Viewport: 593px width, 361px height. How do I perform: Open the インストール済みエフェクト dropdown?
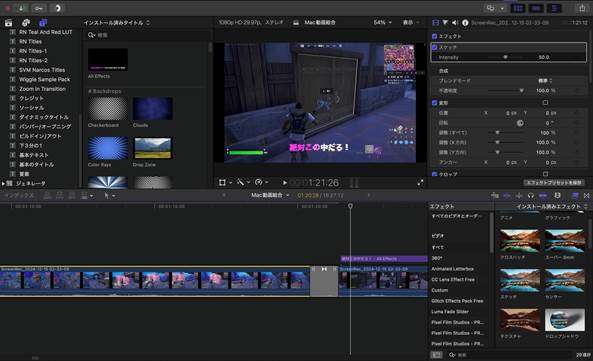click(x=552, y=206)
